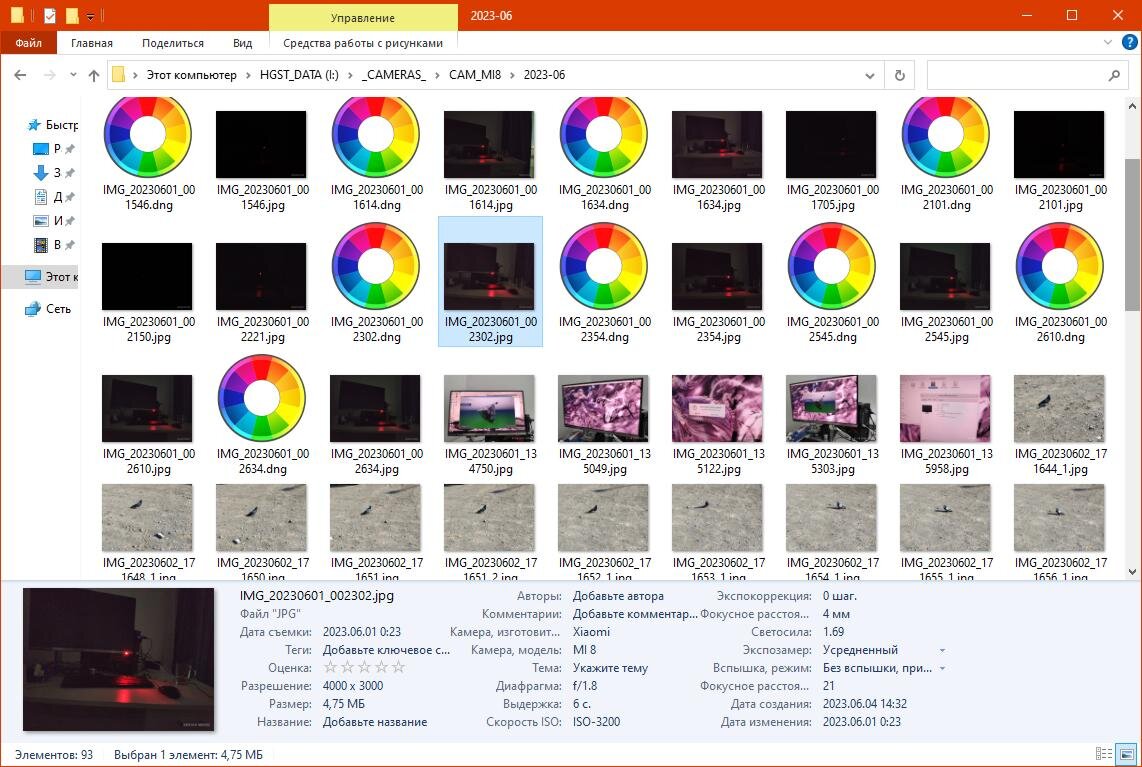This screenshot has height=767, width=1142.
Task: Open flash mode dropdown Без вспышки
Action: pyautogui.click(x=942, y=668)
